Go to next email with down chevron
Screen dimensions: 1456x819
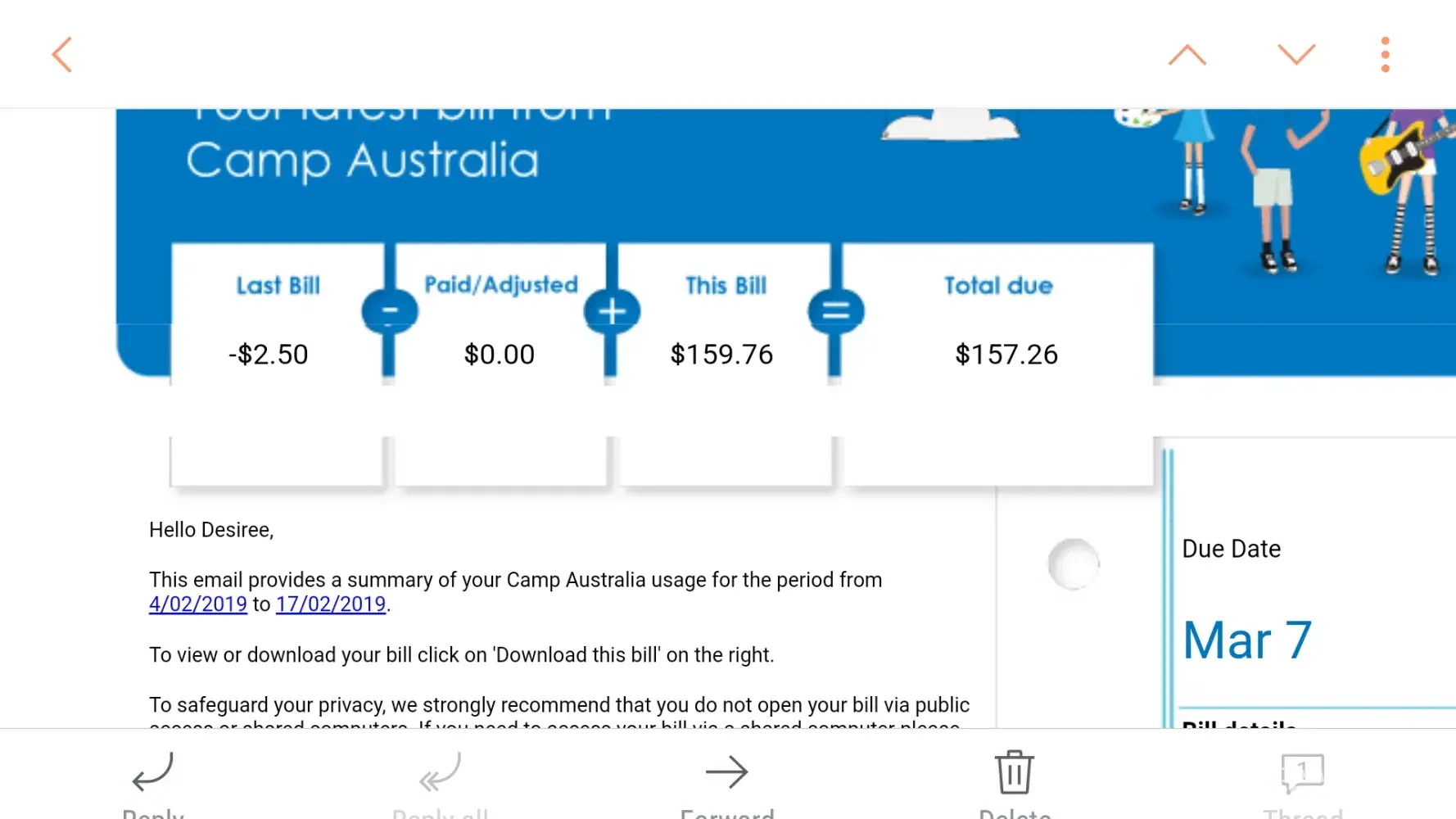[1295, 55]
